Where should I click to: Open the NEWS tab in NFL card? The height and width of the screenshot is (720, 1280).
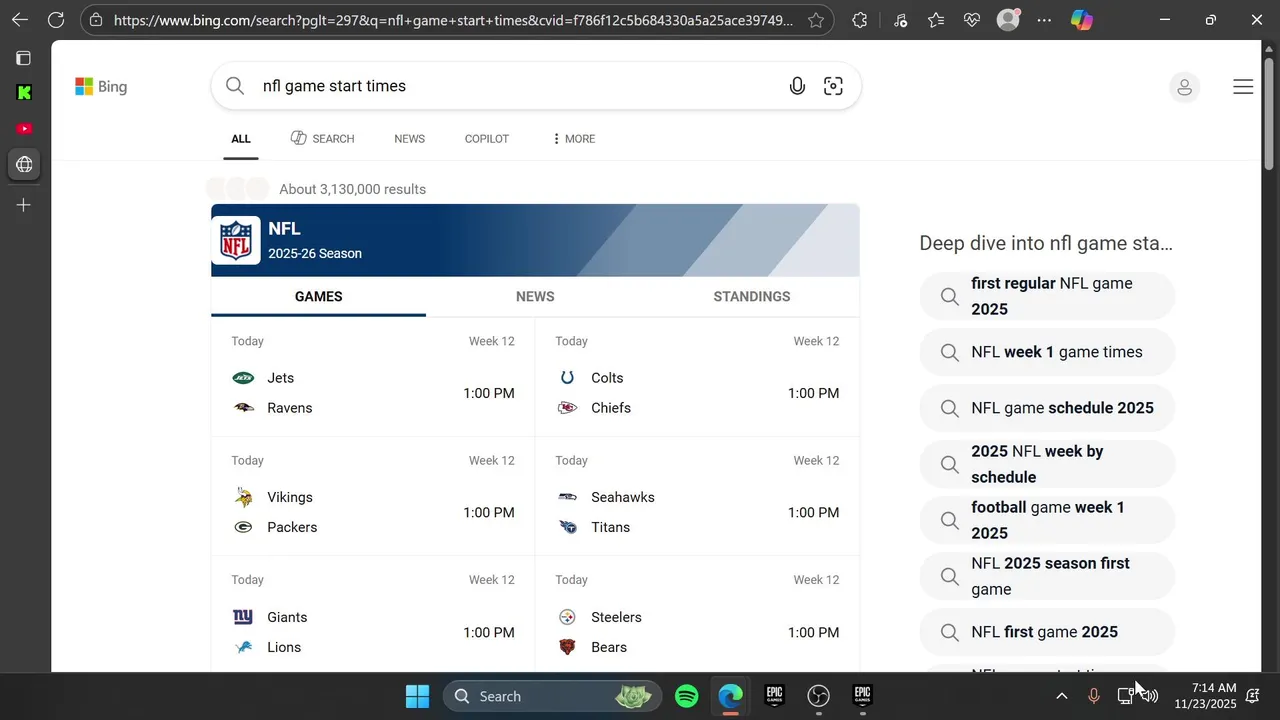click(535, 297)
